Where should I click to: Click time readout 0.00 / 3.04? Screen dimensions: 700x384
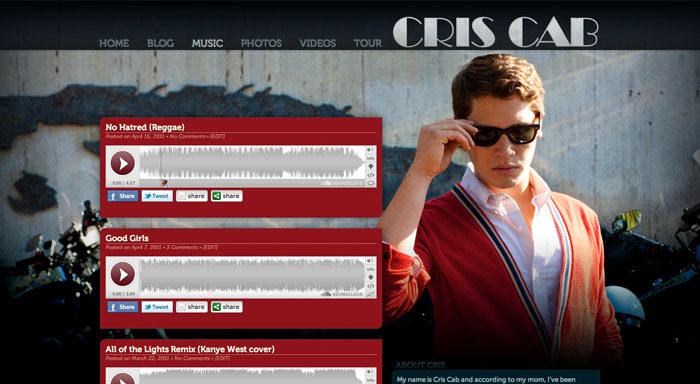(x=123, y=294)
